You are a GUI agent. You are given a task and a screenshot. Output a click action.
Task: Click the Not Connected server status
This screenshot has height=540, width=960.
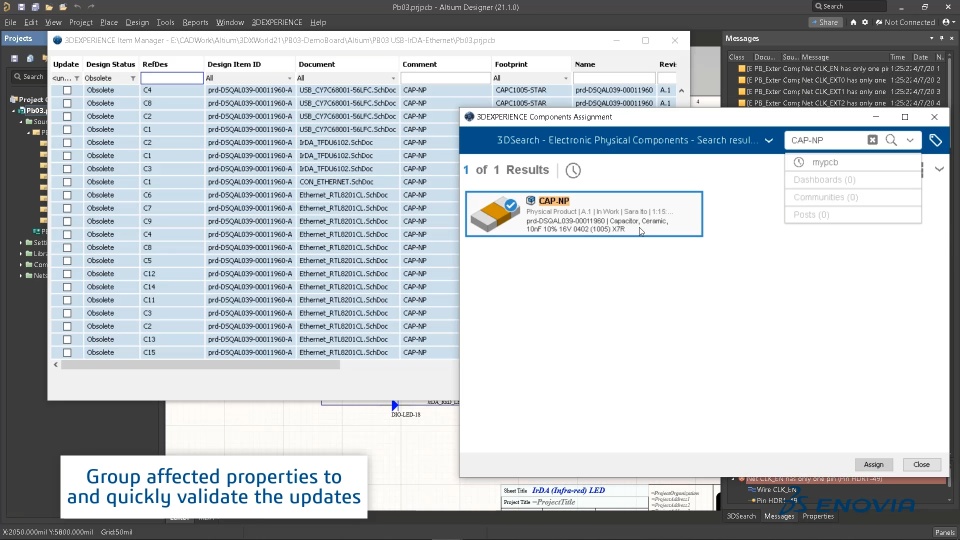[906, 22]
